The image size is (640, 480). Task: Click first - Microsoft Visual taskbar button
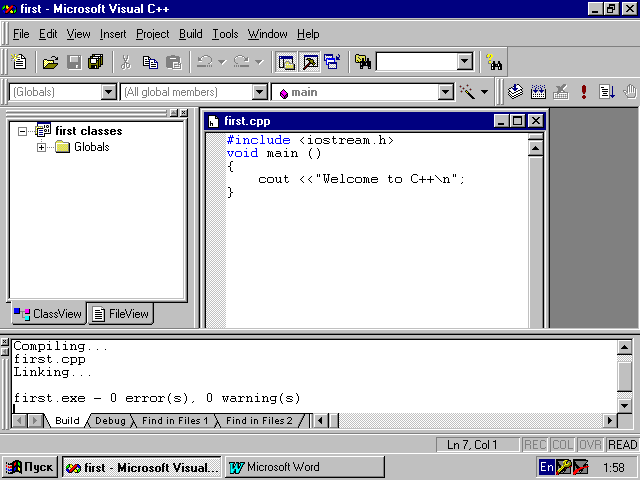coord(142,467)
